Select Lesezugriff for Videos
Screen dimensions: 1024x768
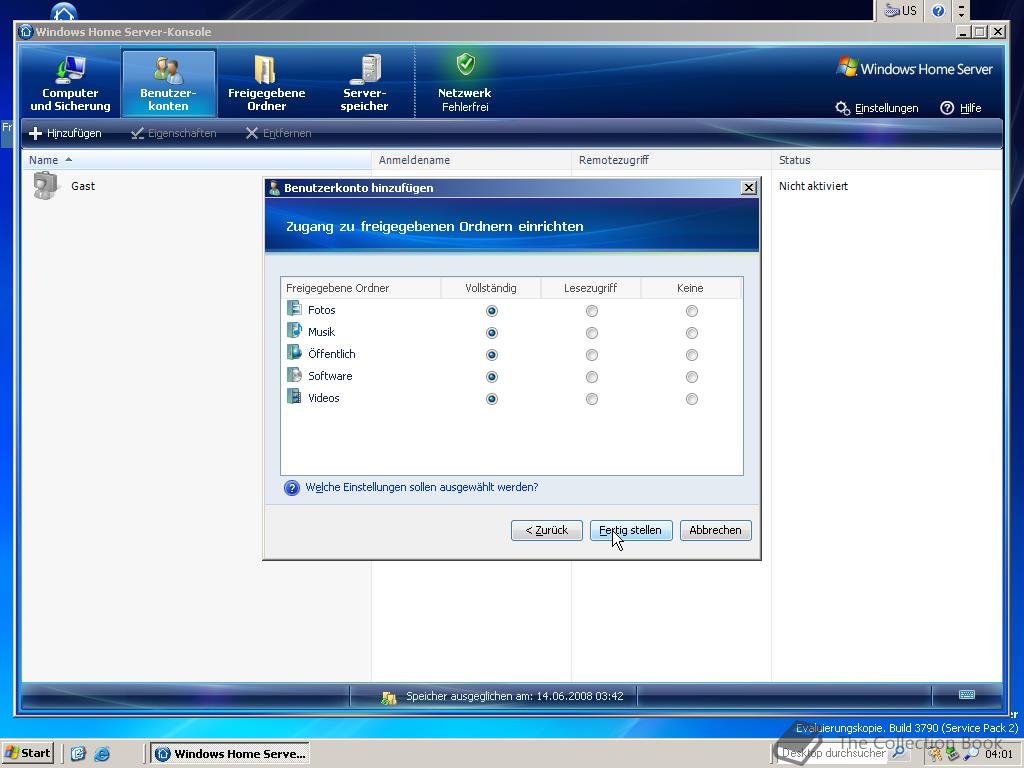(592, 399)
